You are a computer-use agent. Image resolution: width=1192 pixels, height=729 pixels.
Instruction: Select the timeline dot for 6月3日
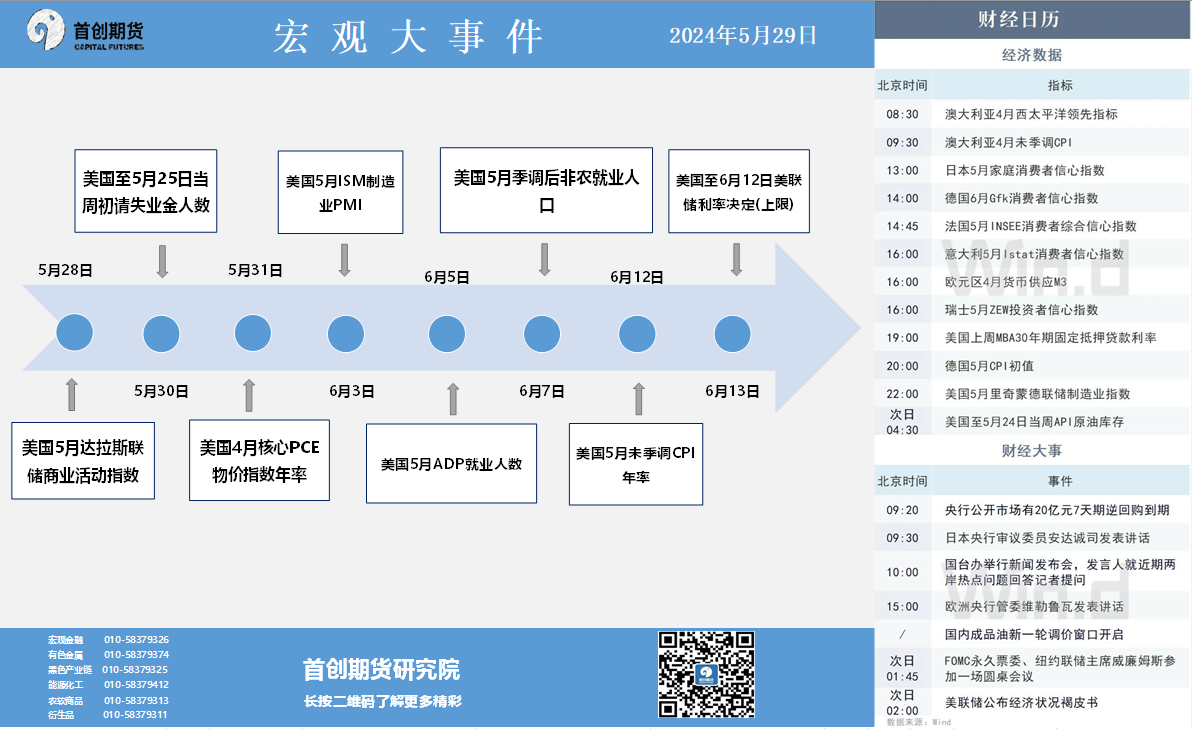(346, 334)
